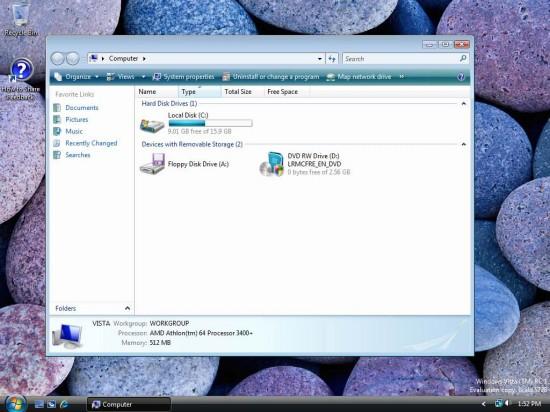Click the search magnifier icon
The width and height of the screenshot is (550, 412).
tap(463, 58)
